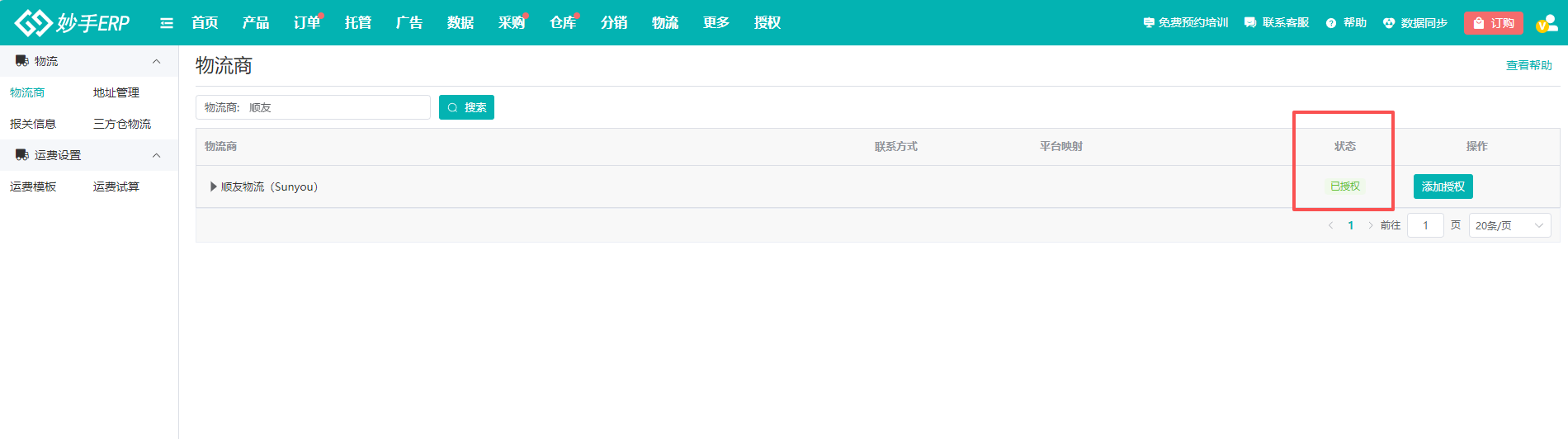
Task: Click the 联系方式 column header
Action: click(x=896, y=146)
